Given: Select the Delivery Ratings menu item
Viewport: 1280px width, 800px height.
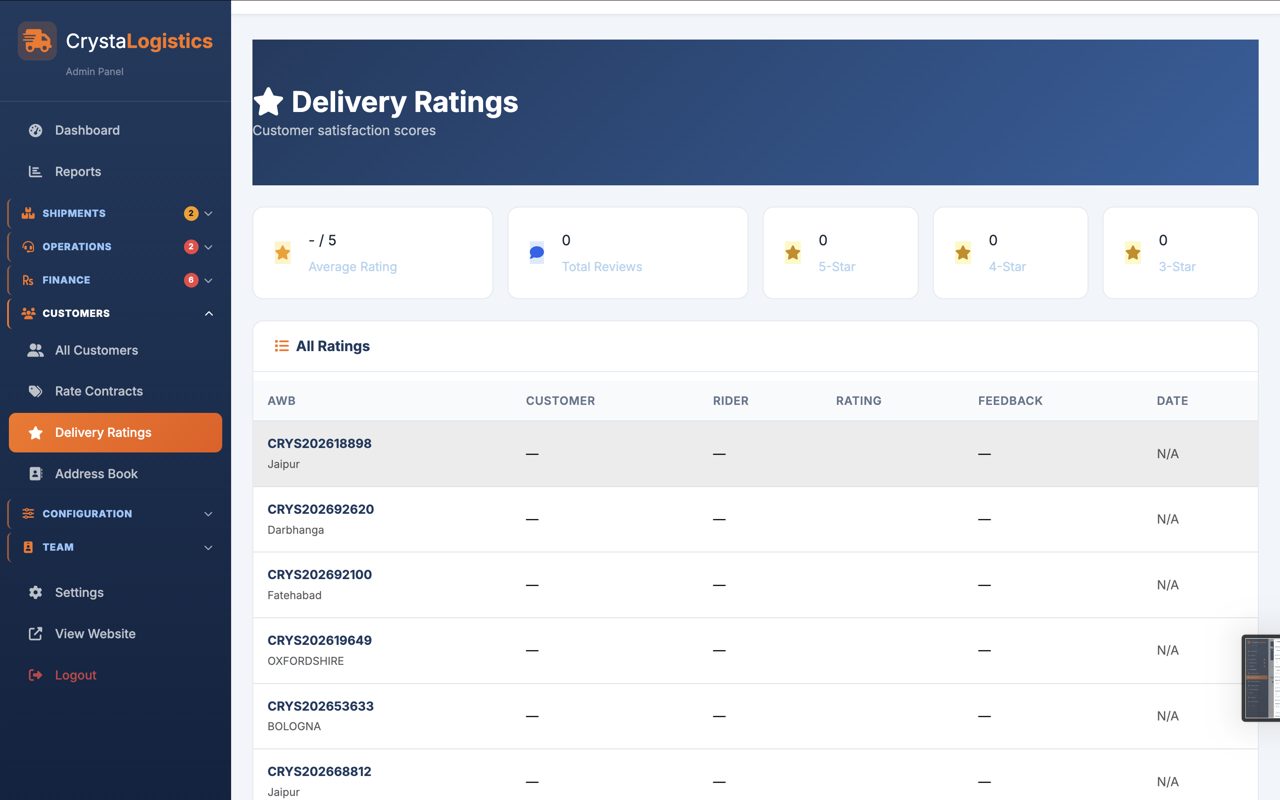Looking at the screenshot, I should [x=115, y=433].
